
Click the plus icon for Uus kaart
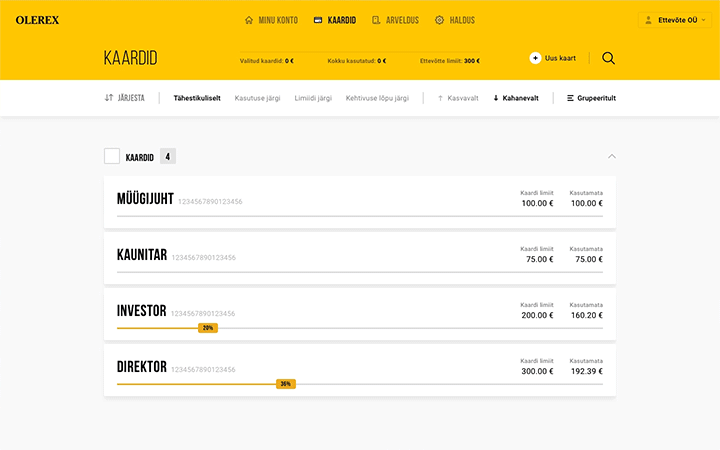point(535,58)
